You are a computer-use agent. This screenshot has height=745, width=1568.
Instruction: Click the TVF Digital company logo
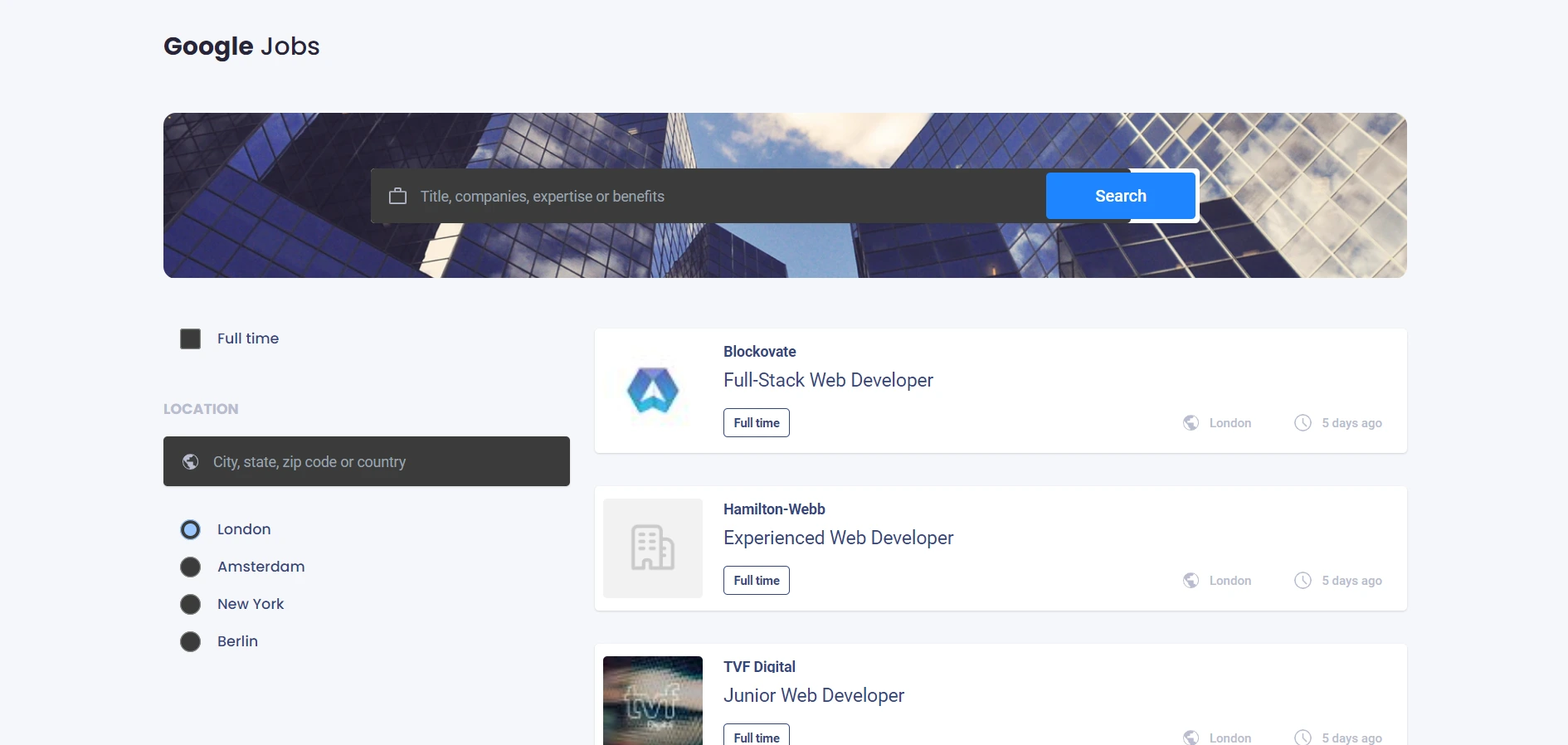653,700
